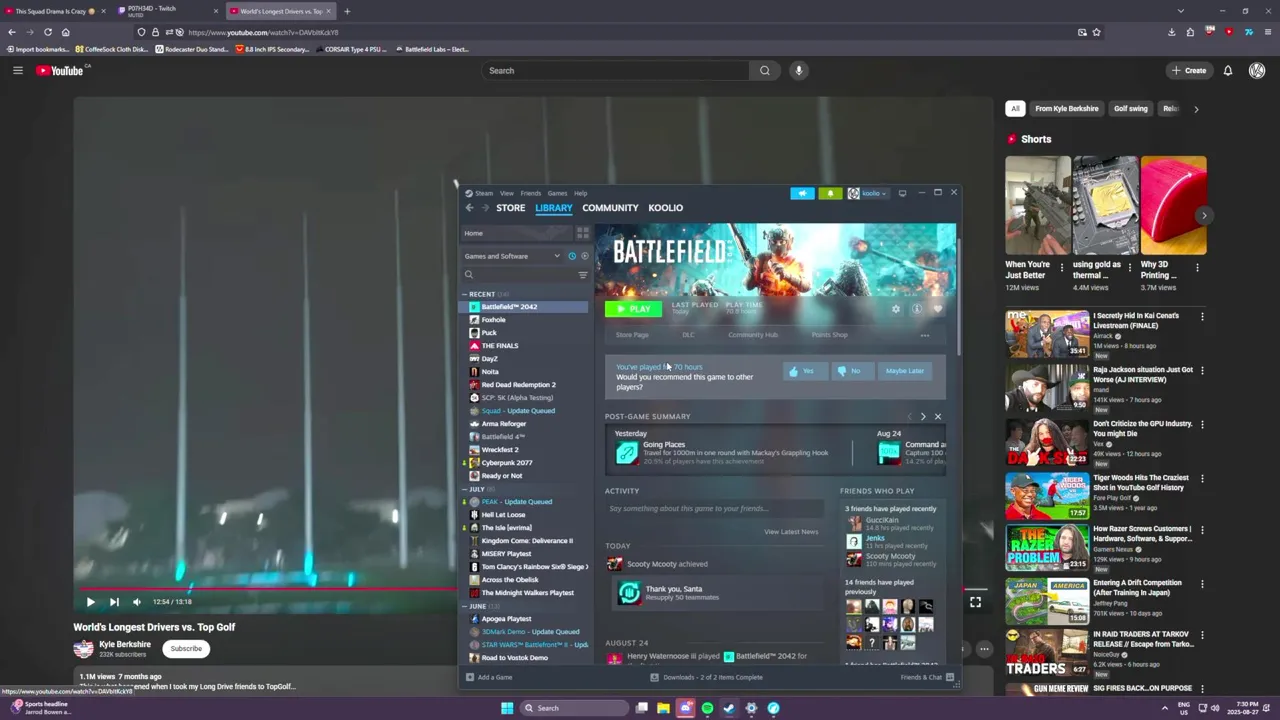The image size is (1280, 720).
Task: Skip to next YouTube video
Action: coord(114,602)
